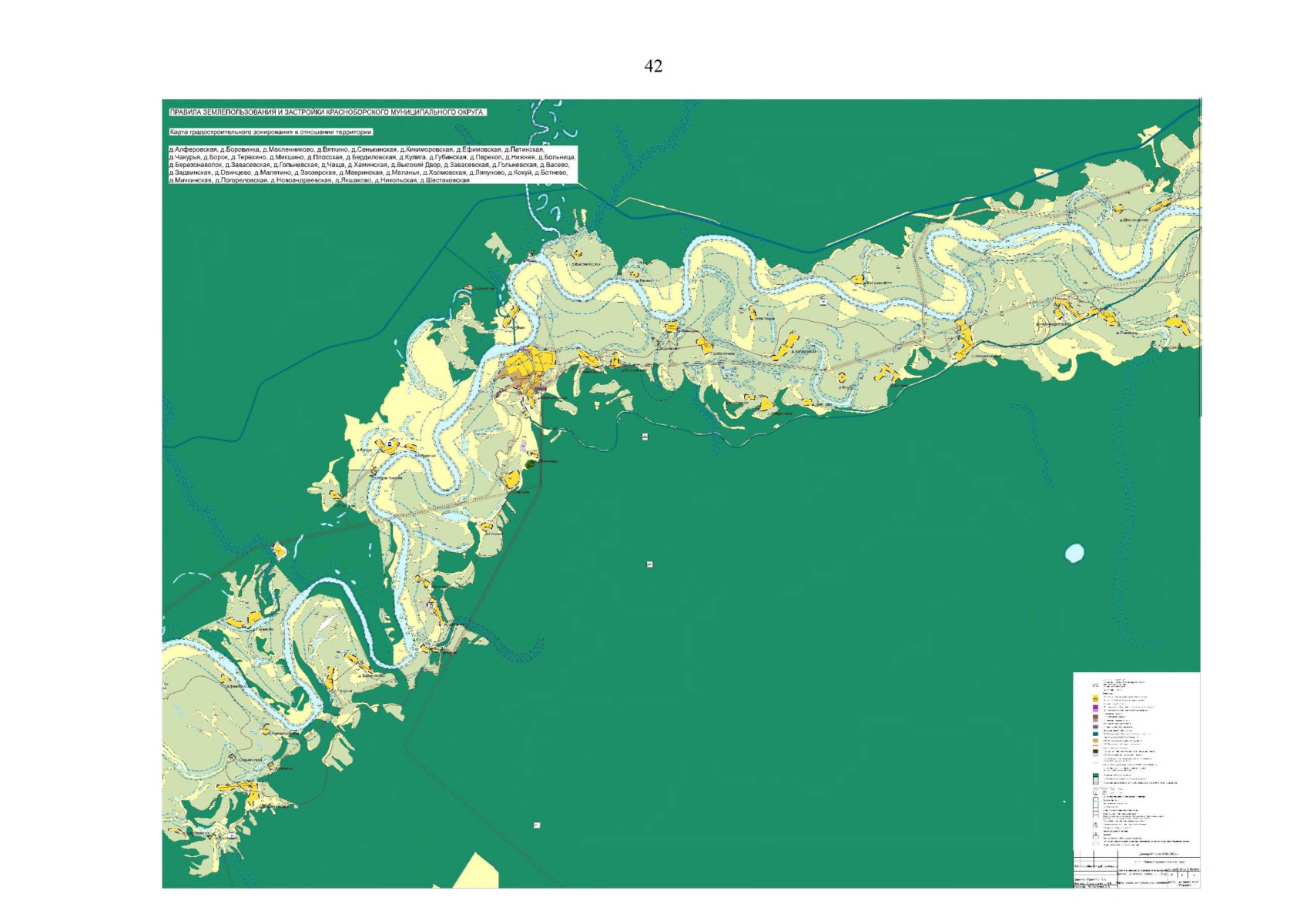Click the page number 42
Screen dimensions: 1307x924
click(653, 67)
